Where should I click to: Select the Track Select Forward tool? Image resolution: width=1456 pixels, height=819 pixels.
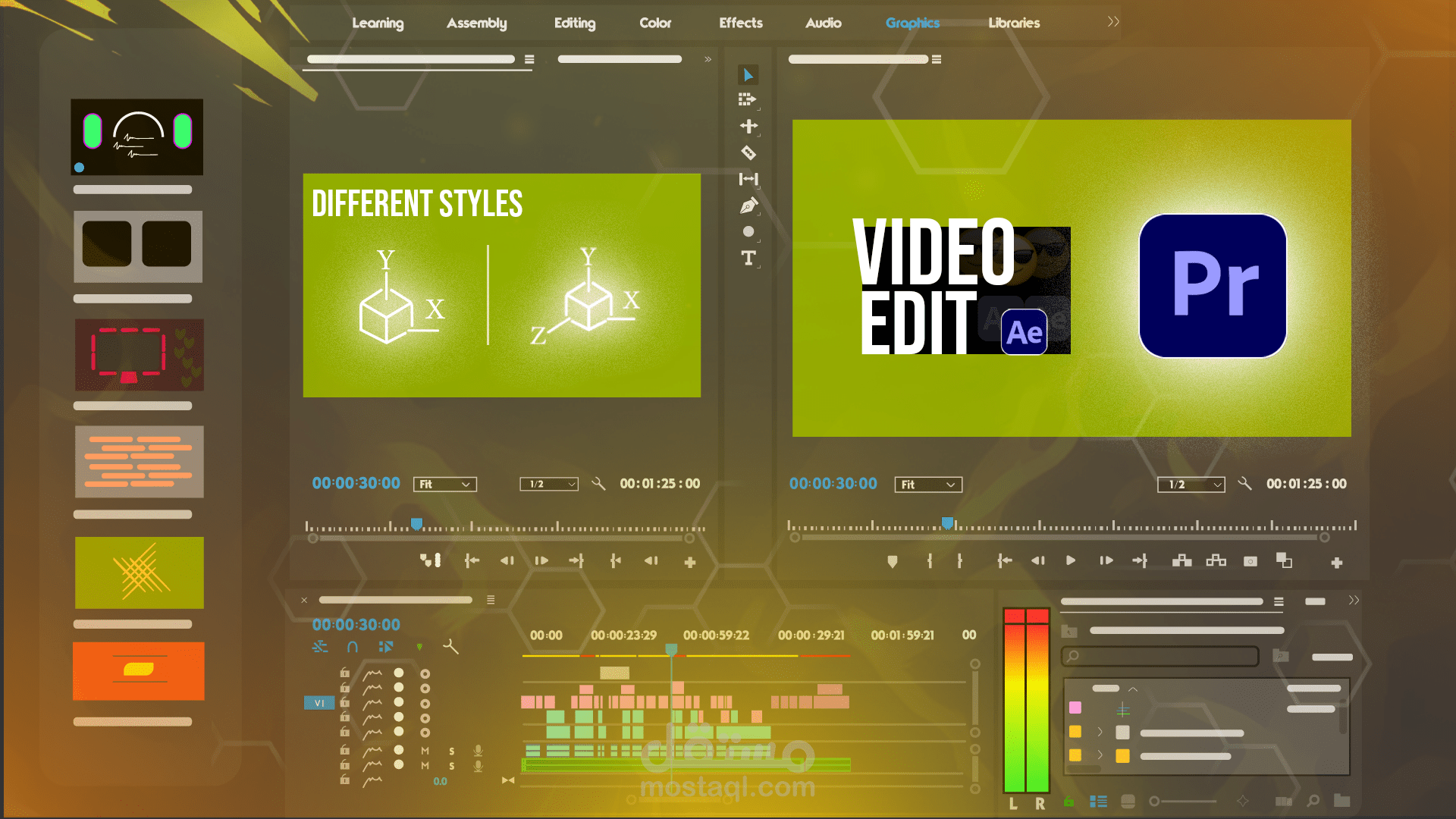[747, 99]
